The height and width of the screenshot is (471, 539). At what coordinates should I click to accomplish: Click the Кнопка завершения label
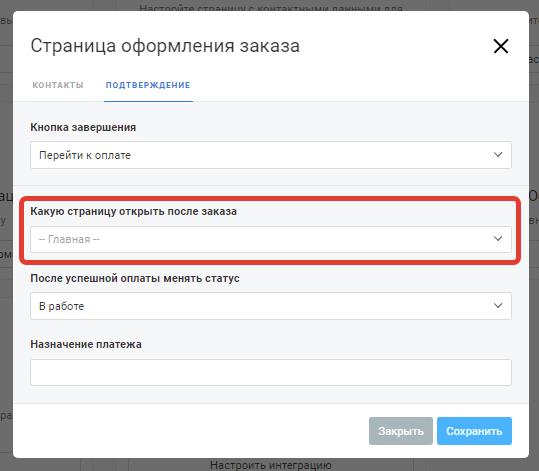(x=83, y=127)
